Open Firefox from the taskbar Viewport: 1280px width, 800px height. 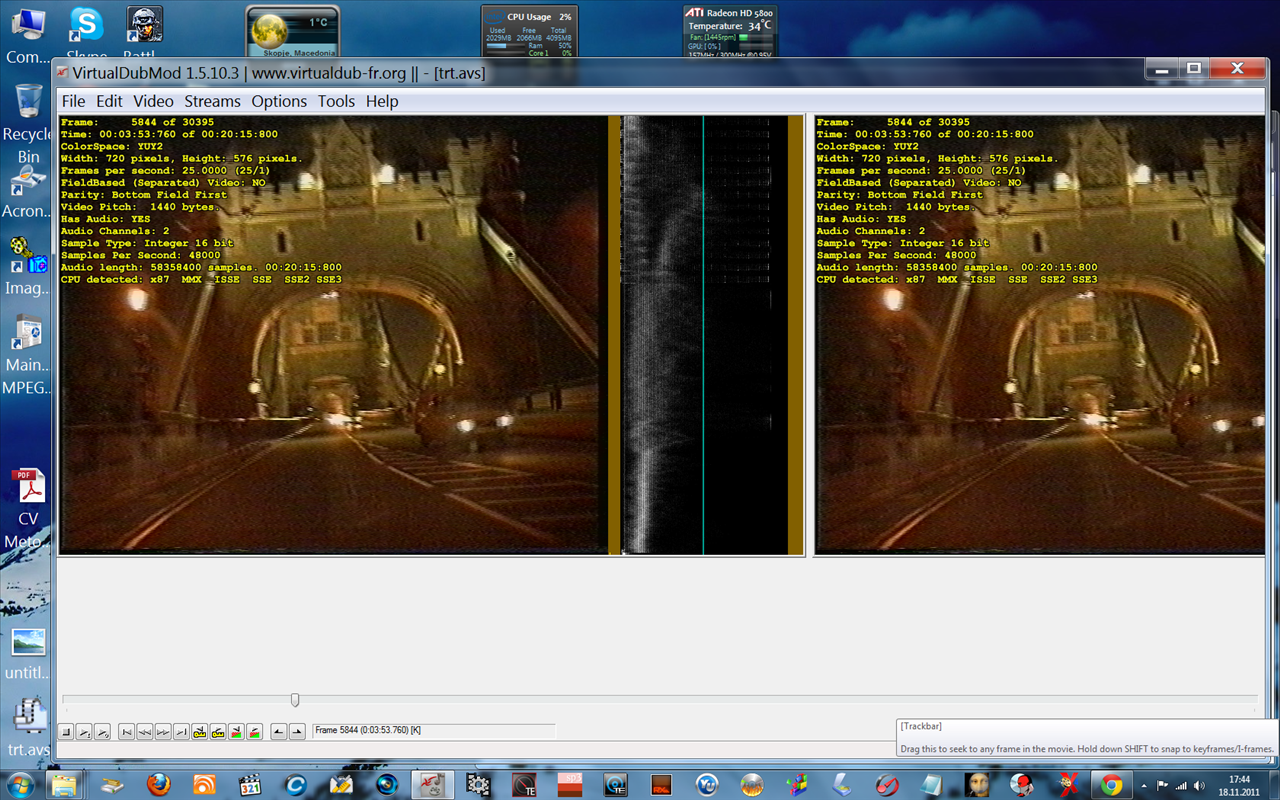pos(158,784)
